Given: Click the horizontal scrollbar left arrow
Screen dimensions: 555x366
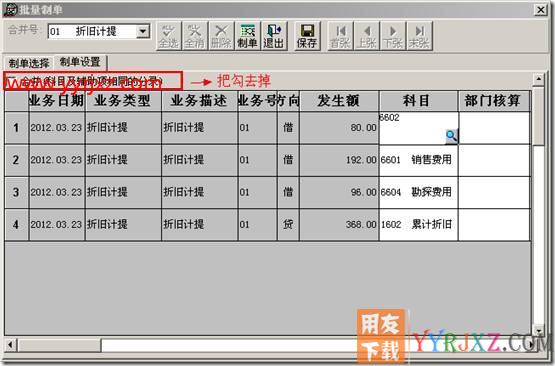Looking at the screenshot, I should pyautogui.click(x=10, y=345).
